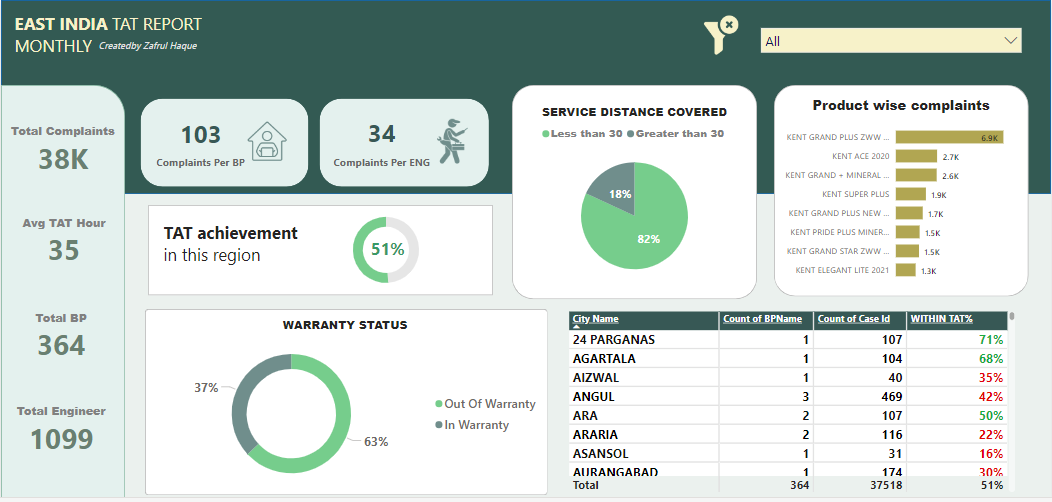
Task: Click the table's vertical scrollbar
Action: pos(1011,400)
